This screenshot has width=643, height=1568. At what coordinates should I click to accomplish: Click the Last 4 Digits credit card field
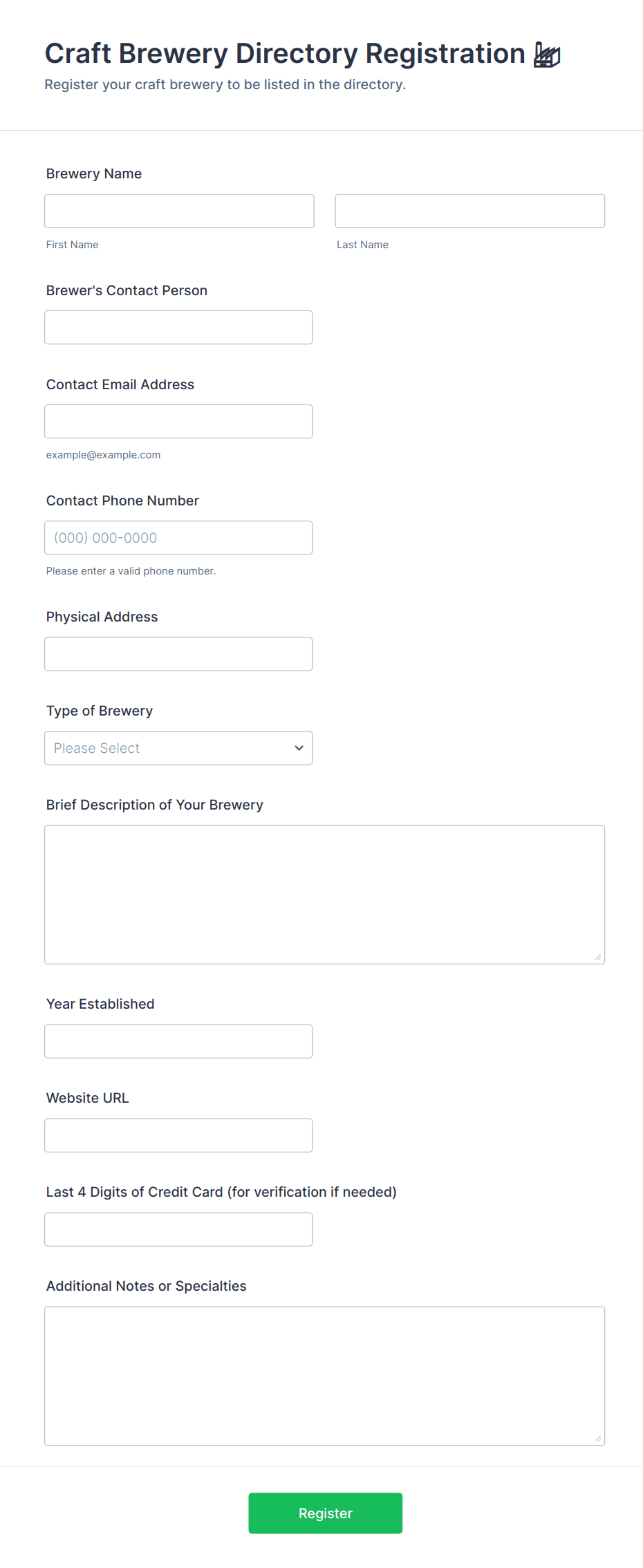[x=178, y=1229]
